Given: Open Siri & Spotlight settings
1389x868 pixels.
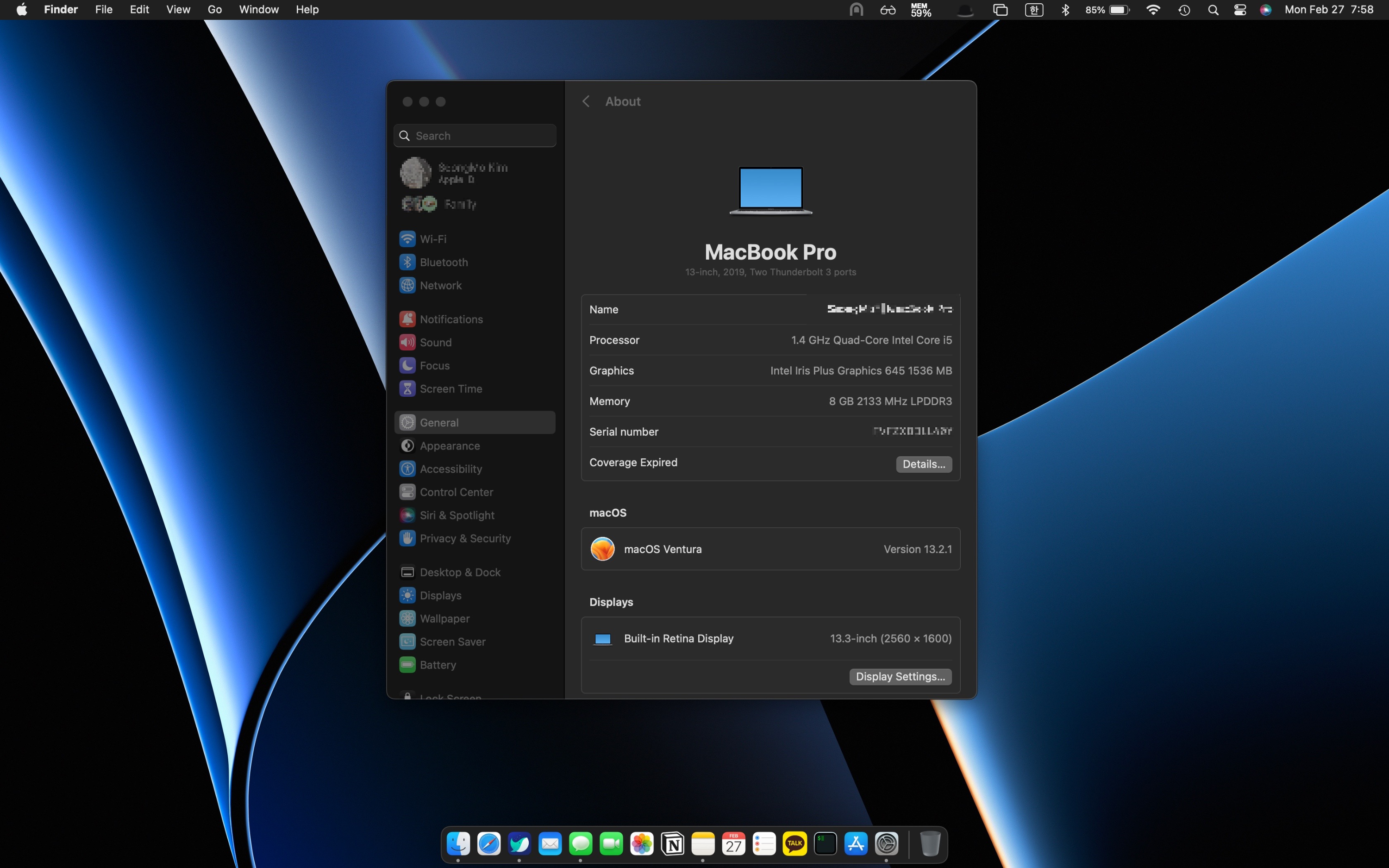Looking at the screenshot, I should pos(457,515).
